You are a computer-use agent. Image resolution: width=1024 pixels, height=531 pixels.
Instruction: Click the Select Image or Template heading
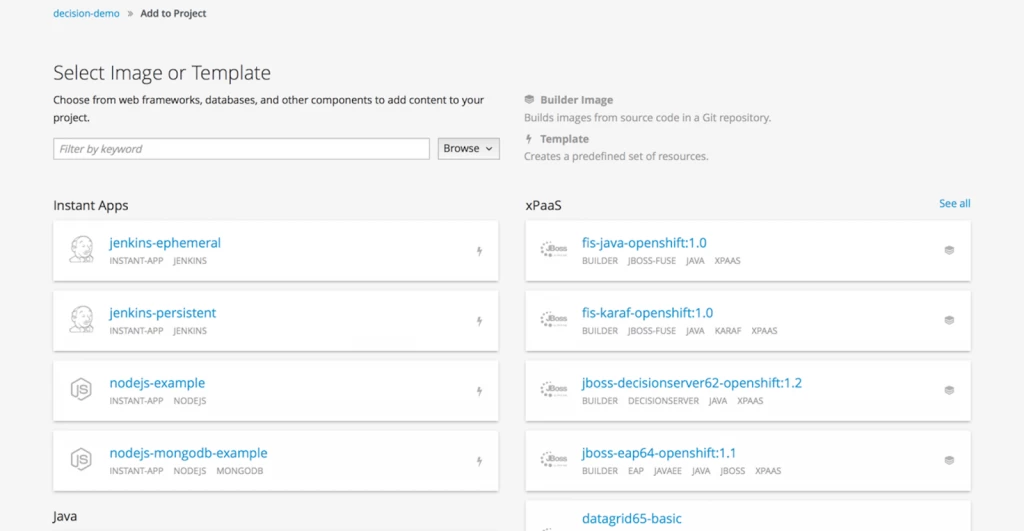(162, 72)
